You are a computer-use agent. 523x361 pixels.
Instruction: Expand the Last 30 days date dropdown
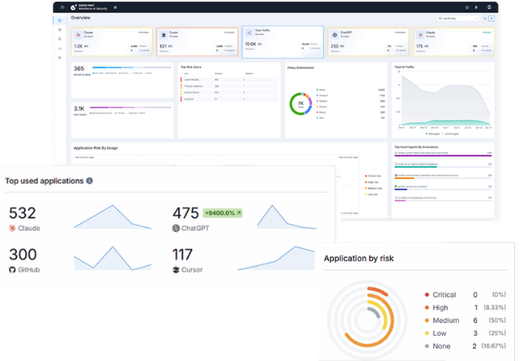[458, 18]
